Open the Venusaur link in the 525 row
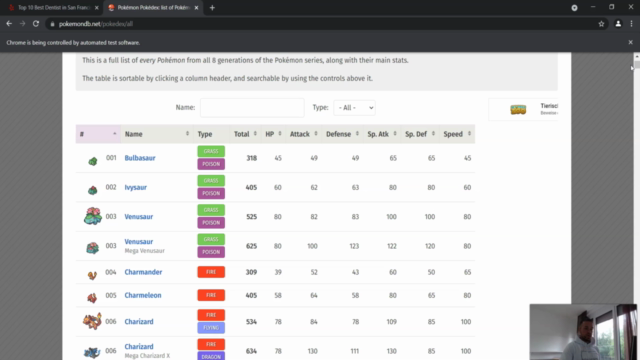The height and width of the screenshot is (360, 640). click(x=139, y=217)
